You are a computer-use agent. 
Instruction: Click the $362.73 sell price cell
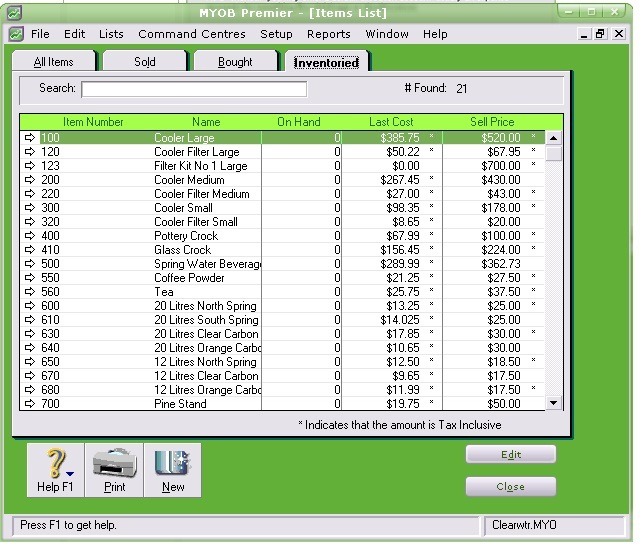[x=501, y=264]
